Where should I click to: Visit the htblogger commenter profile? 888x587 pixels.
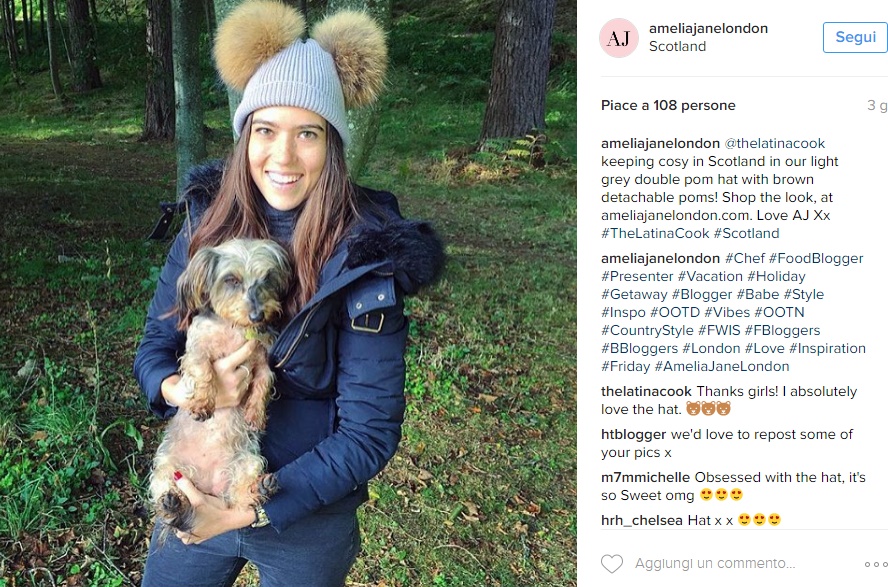click(x=633, y=434)
